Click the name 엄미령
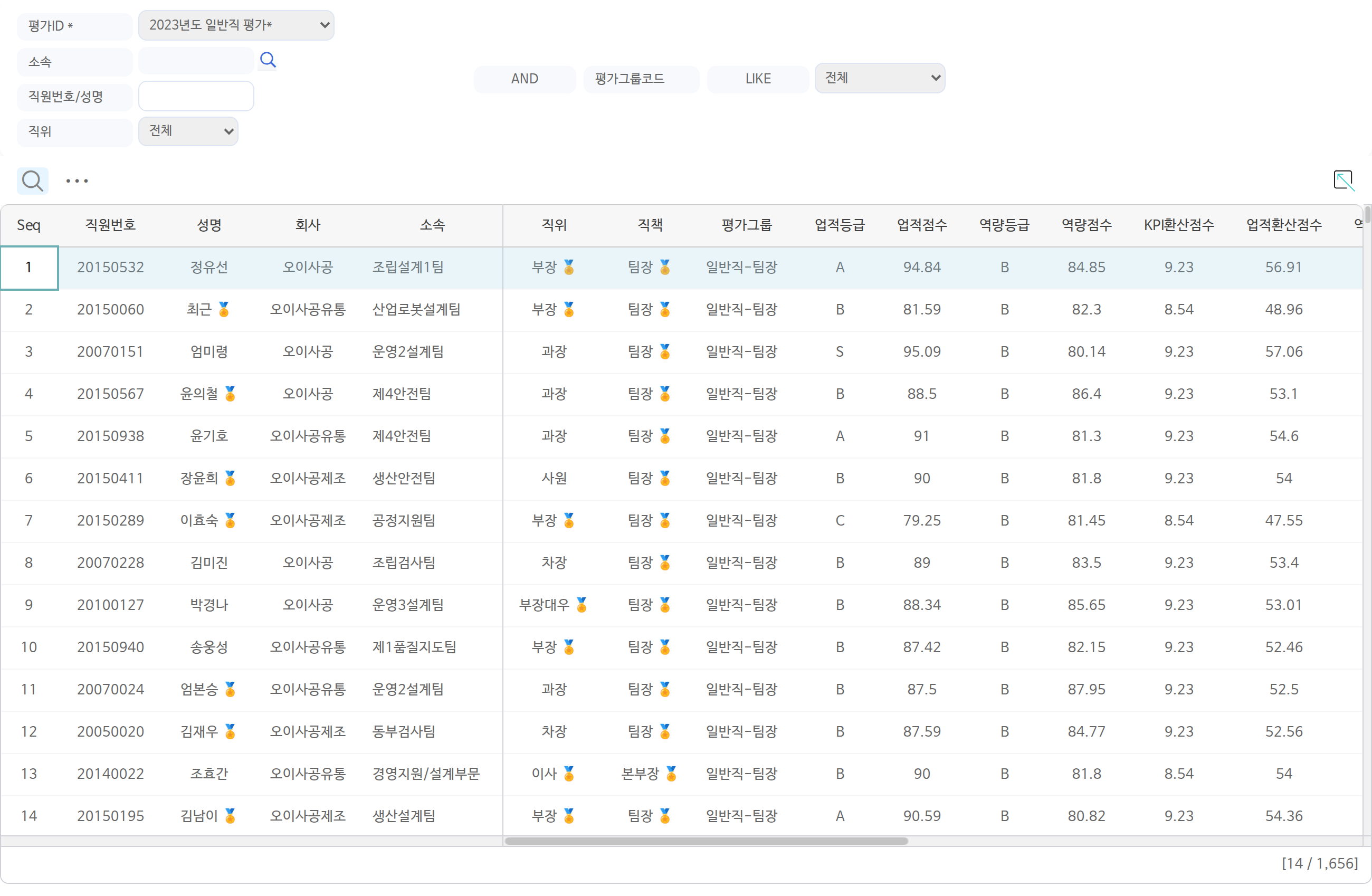The image size is (1372, 896). click(209, 352)
